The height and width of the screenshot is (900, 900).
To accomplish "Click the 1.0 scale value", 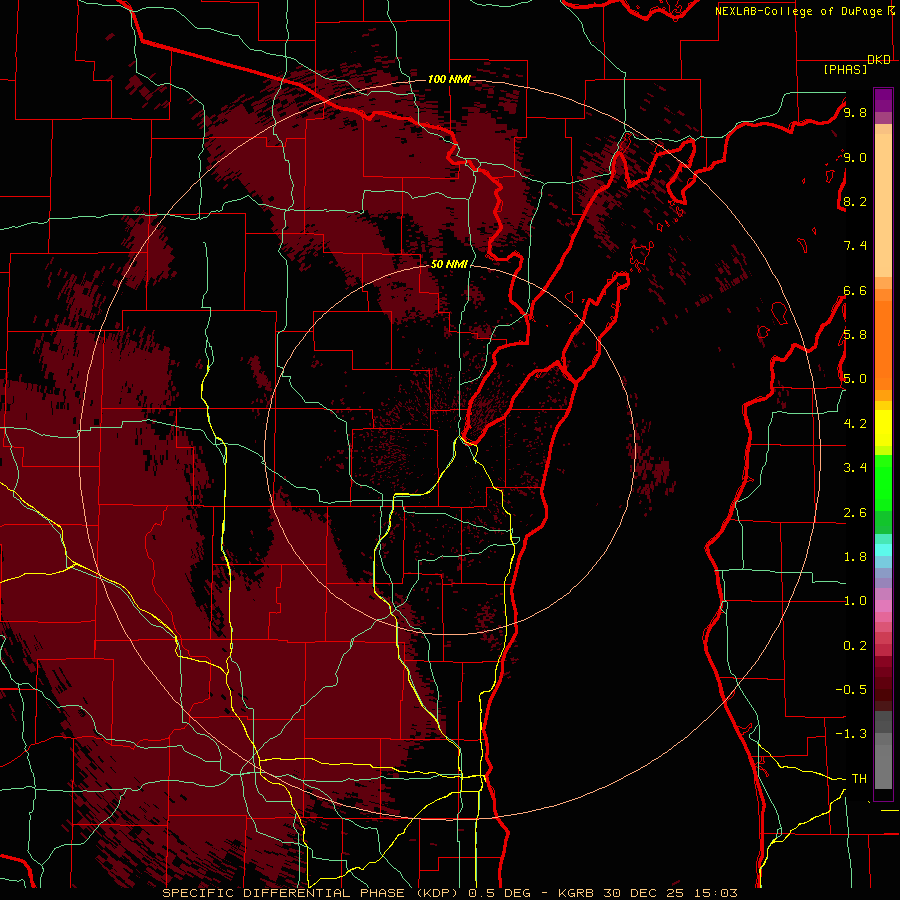I will pyautogui.click(x=855, y=601).
